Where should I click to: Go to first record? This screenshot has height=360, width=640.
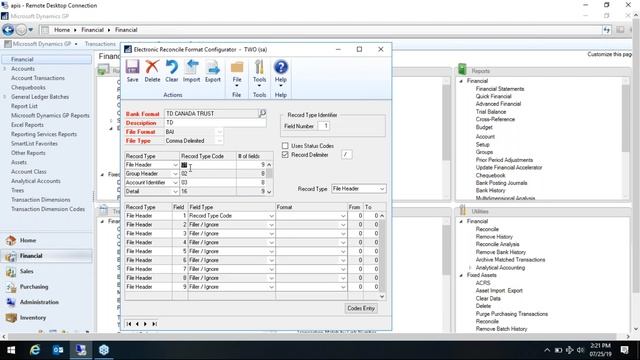pyautogui.click(x=129, y=324)
